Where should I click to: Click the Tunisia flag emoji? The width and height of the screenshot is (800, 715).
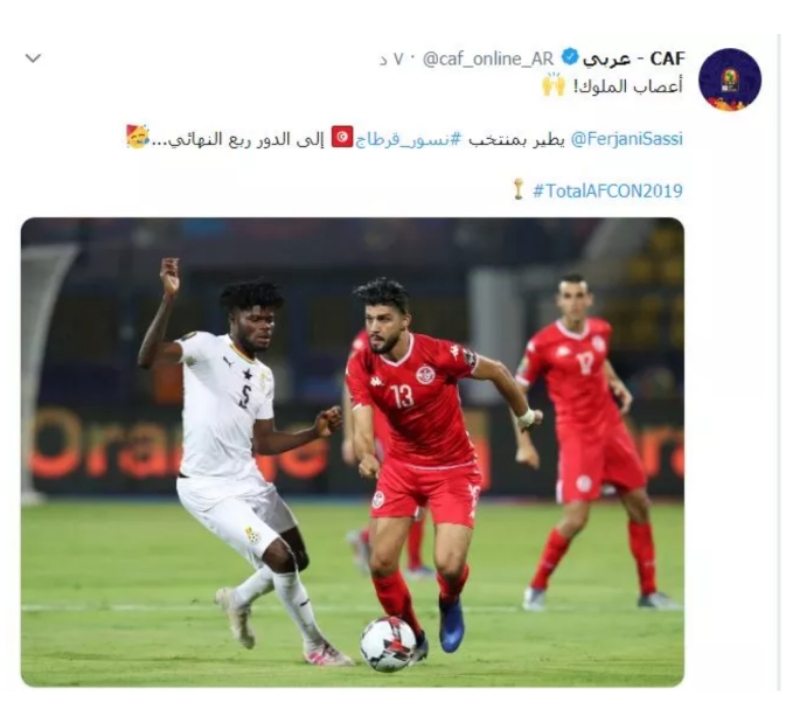(342, 137)
